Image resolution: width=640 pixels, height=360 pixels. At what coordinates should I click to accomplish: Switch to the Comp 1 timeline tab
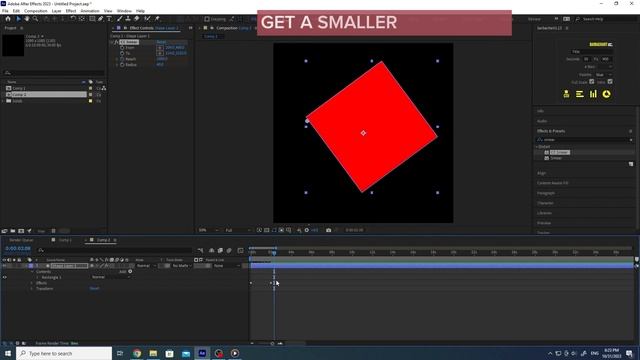[x=64, y=240]
